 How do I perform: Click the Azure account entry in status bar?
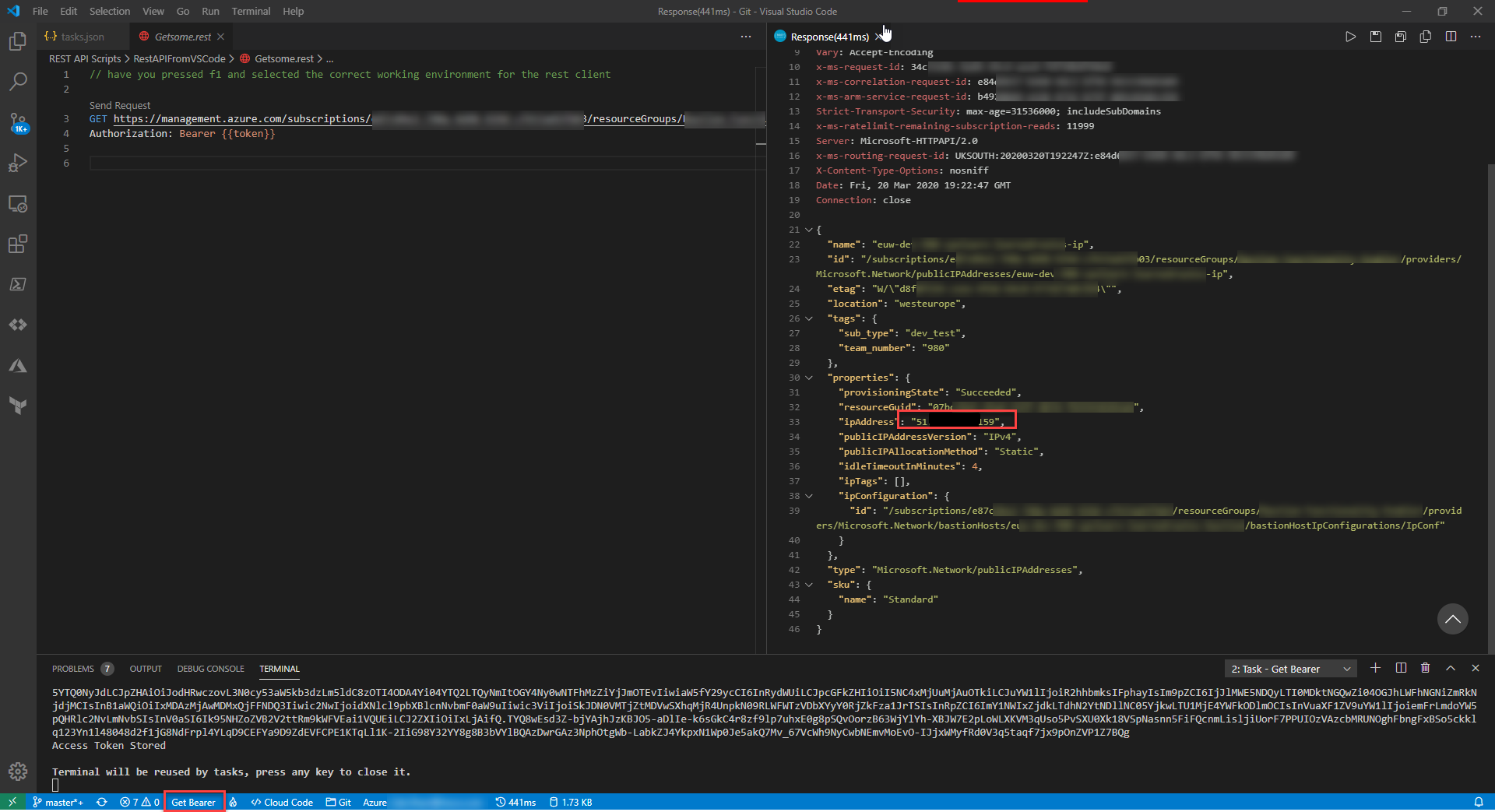[423, 803]
